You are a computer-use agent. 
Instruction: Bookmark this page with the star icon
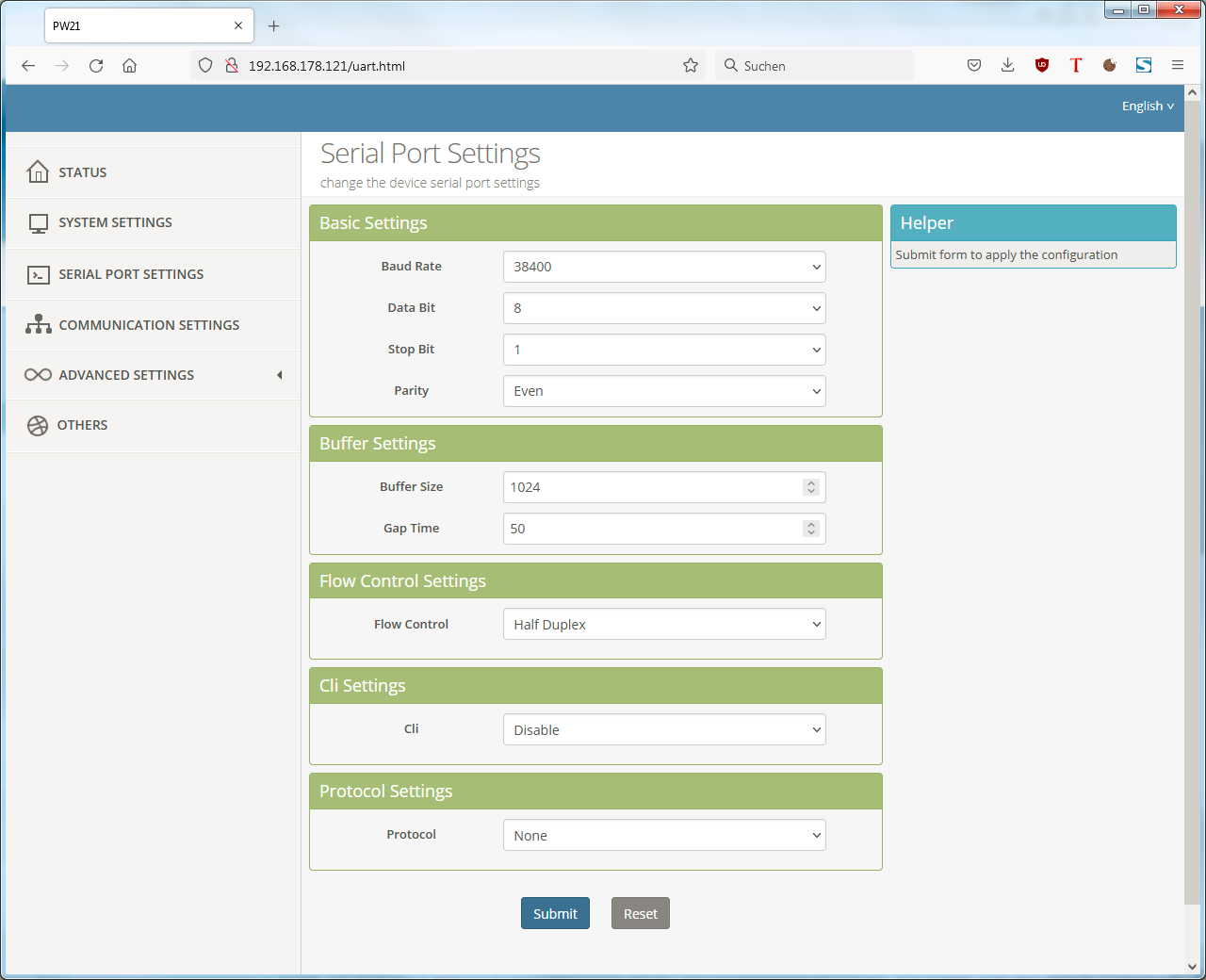pos(691,66)
